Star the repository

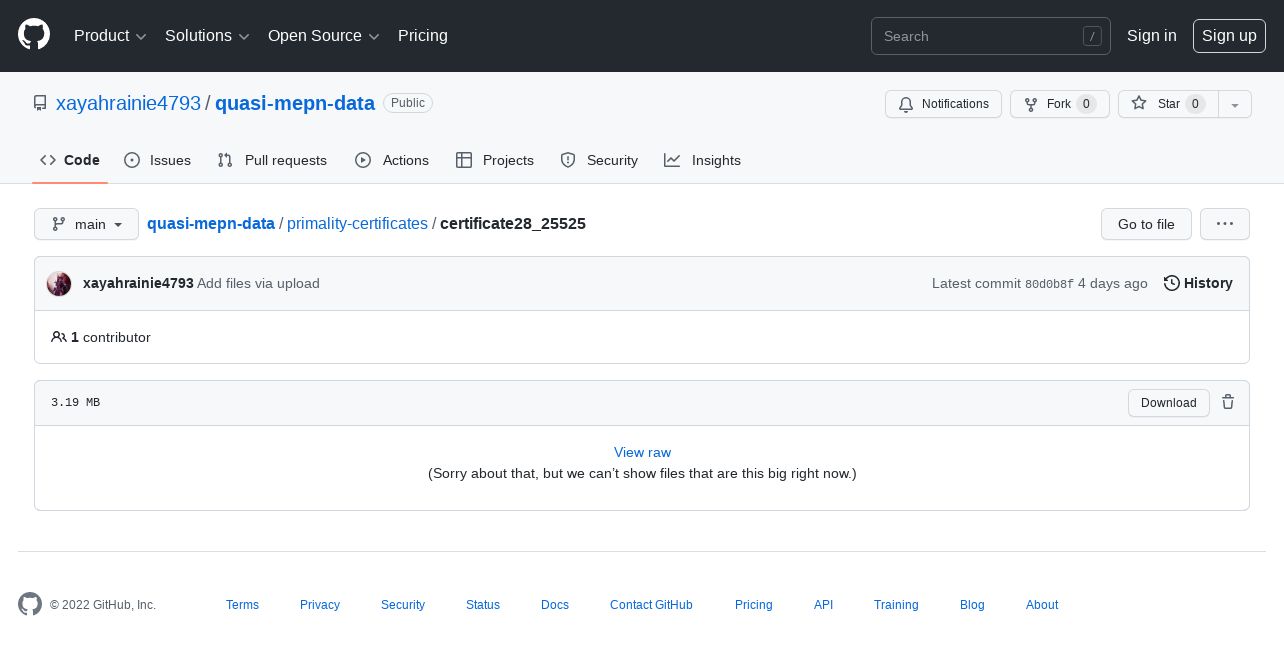point(1168,104)
